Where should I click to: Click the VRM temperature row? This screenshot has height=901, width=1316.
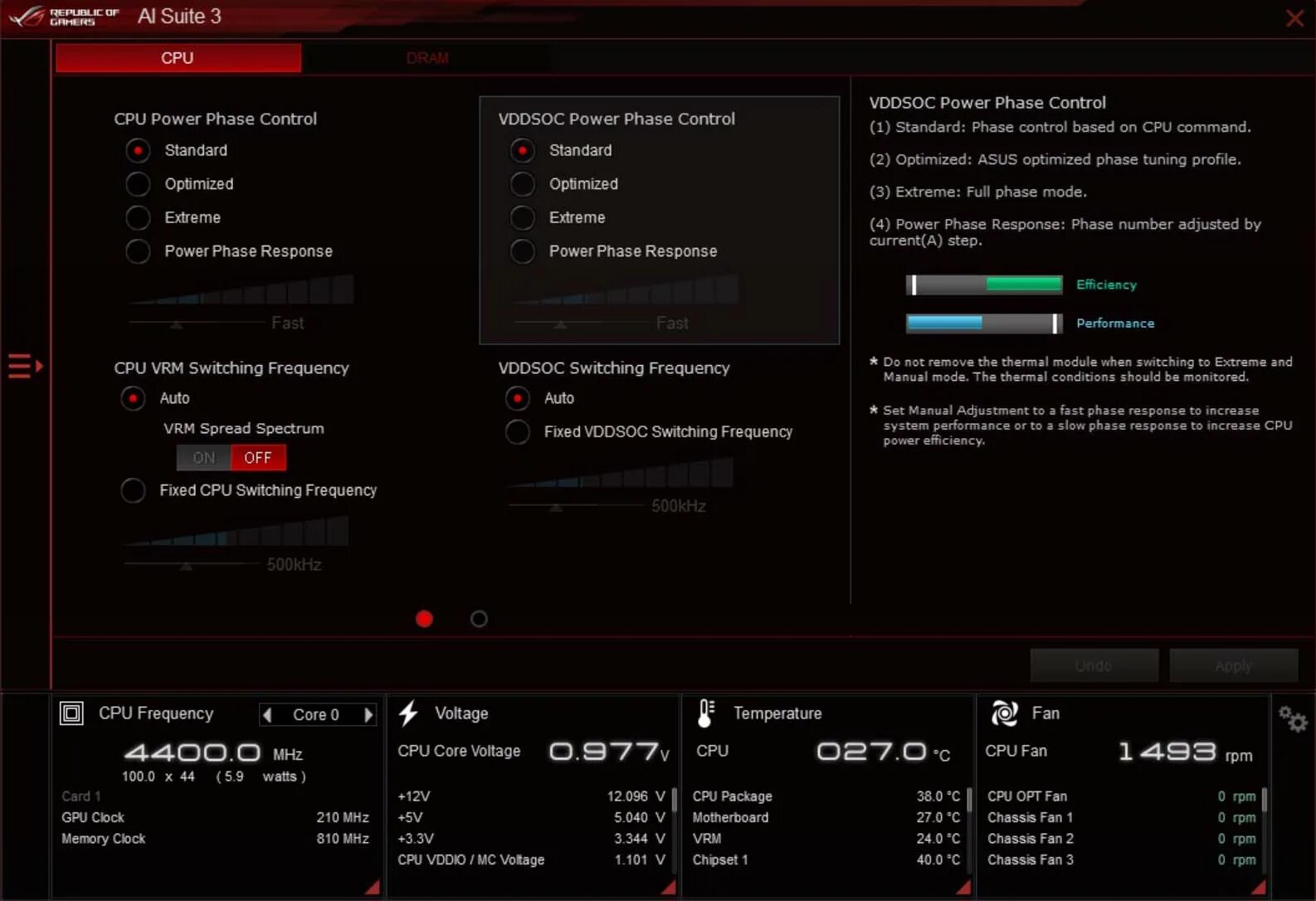[826, 839]
